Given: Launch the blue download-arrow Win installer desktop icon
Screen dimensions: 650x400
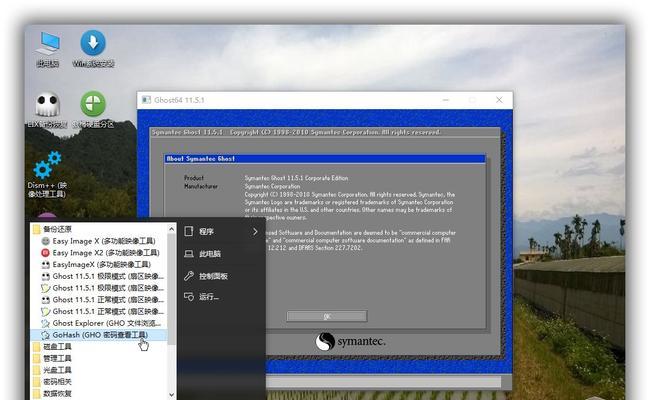Looking at the screenshot, I should (x=93, y=49).
